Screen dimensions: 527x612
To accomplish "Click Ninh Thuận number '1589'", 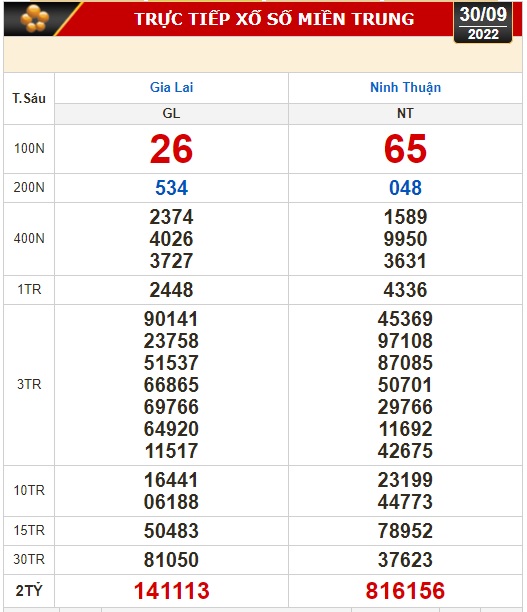I will [x=405, y=217].
